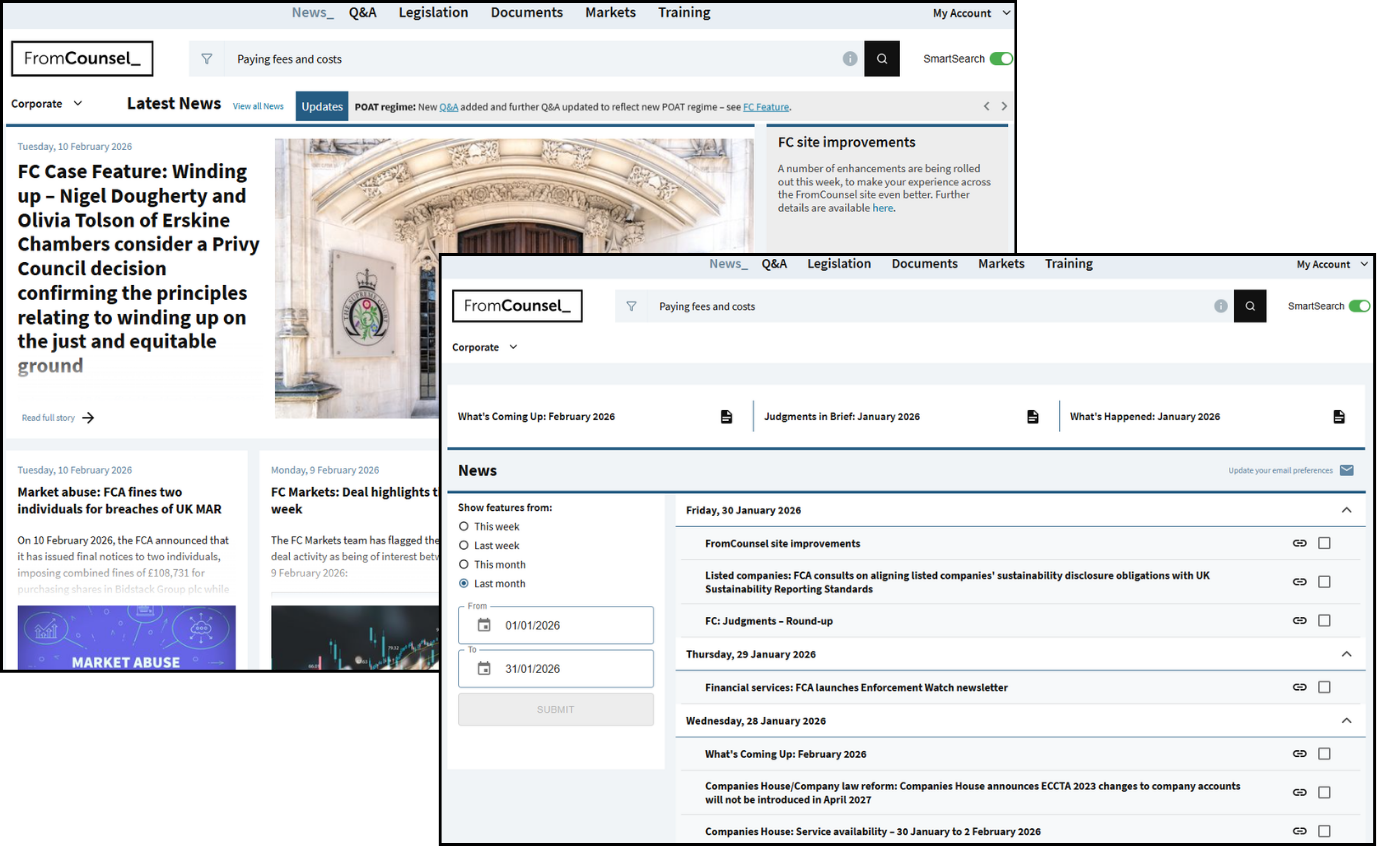Select the This week radio button
The image size is (1388, 846).
click(x=464, y=526)
